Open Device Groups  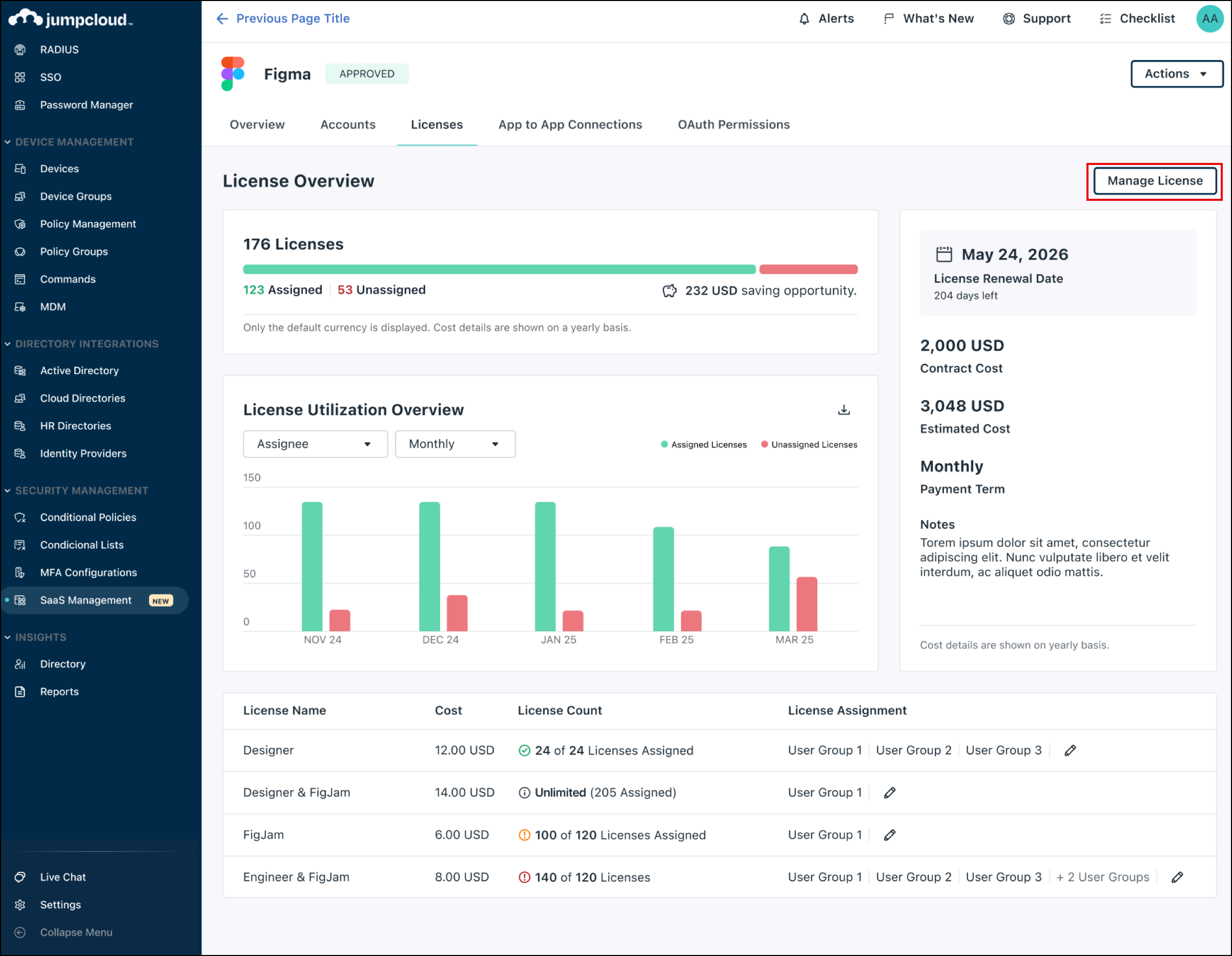(x=75, y=196)
